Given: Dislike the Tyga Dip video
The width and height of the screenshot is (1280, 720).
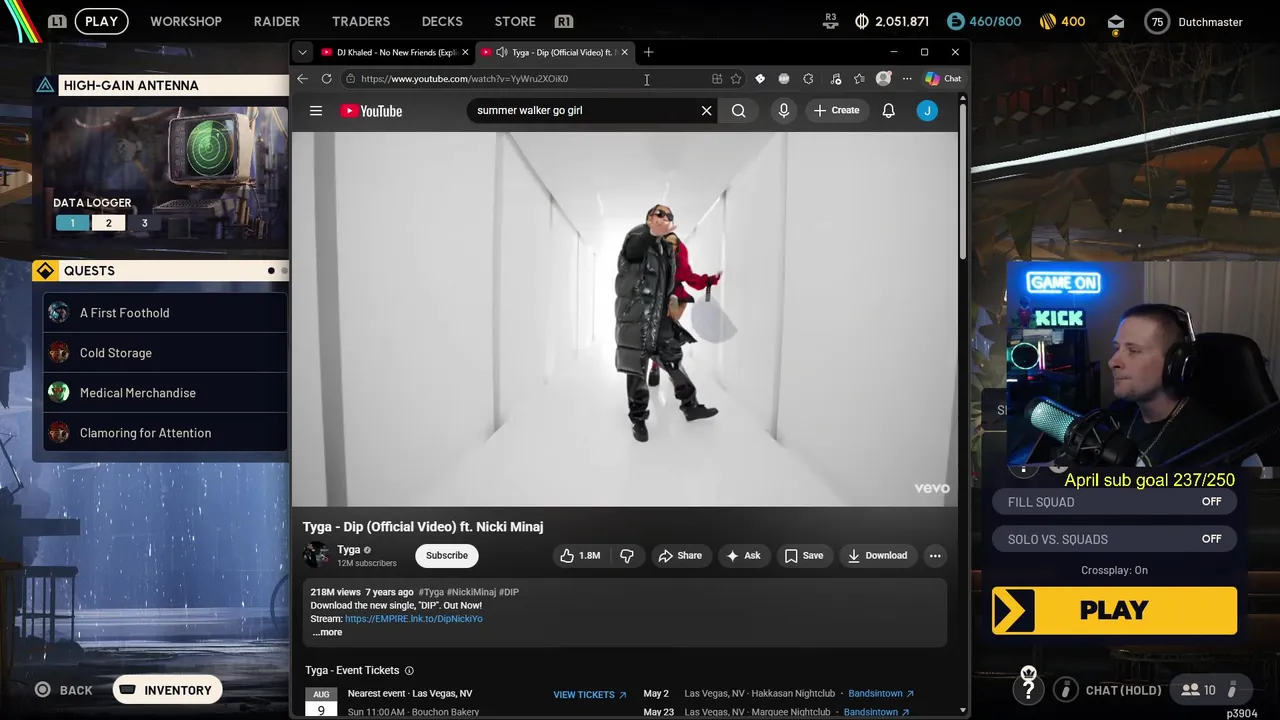Looking at the screenshot, I should tap(627, 555).
